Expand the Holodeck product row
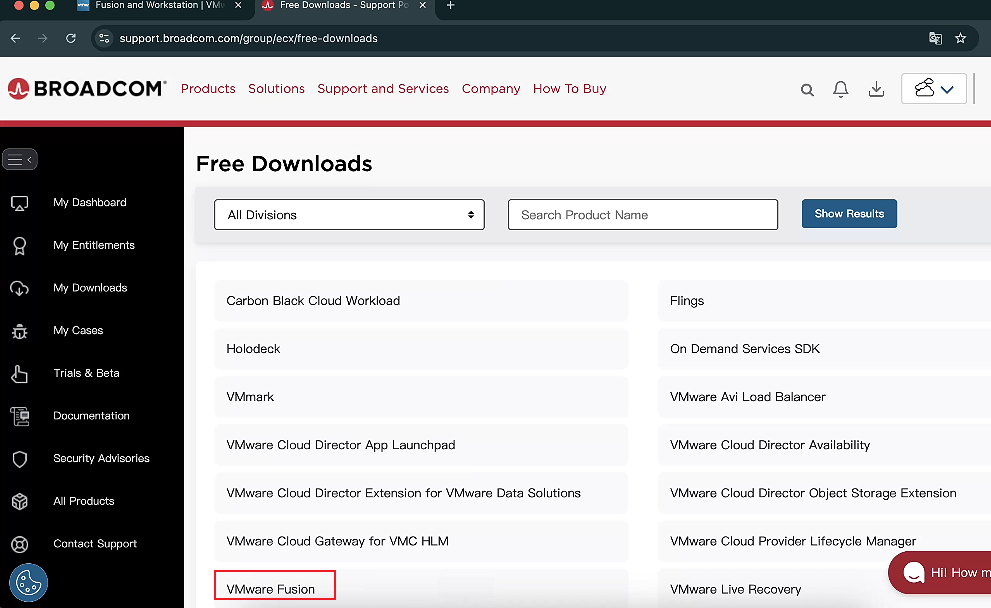991x608 pixels. click(x=422, y=349)
